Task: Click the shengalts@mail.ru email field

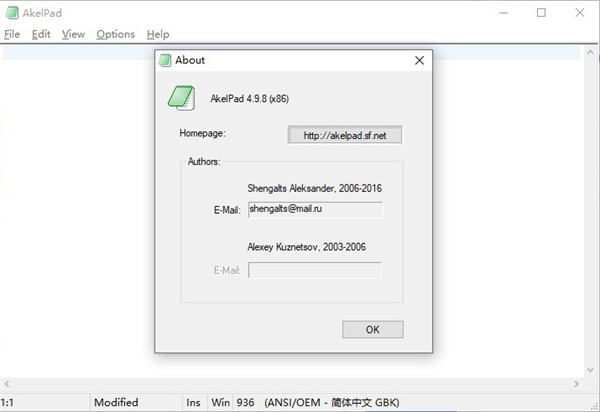Action: point(315,210)
